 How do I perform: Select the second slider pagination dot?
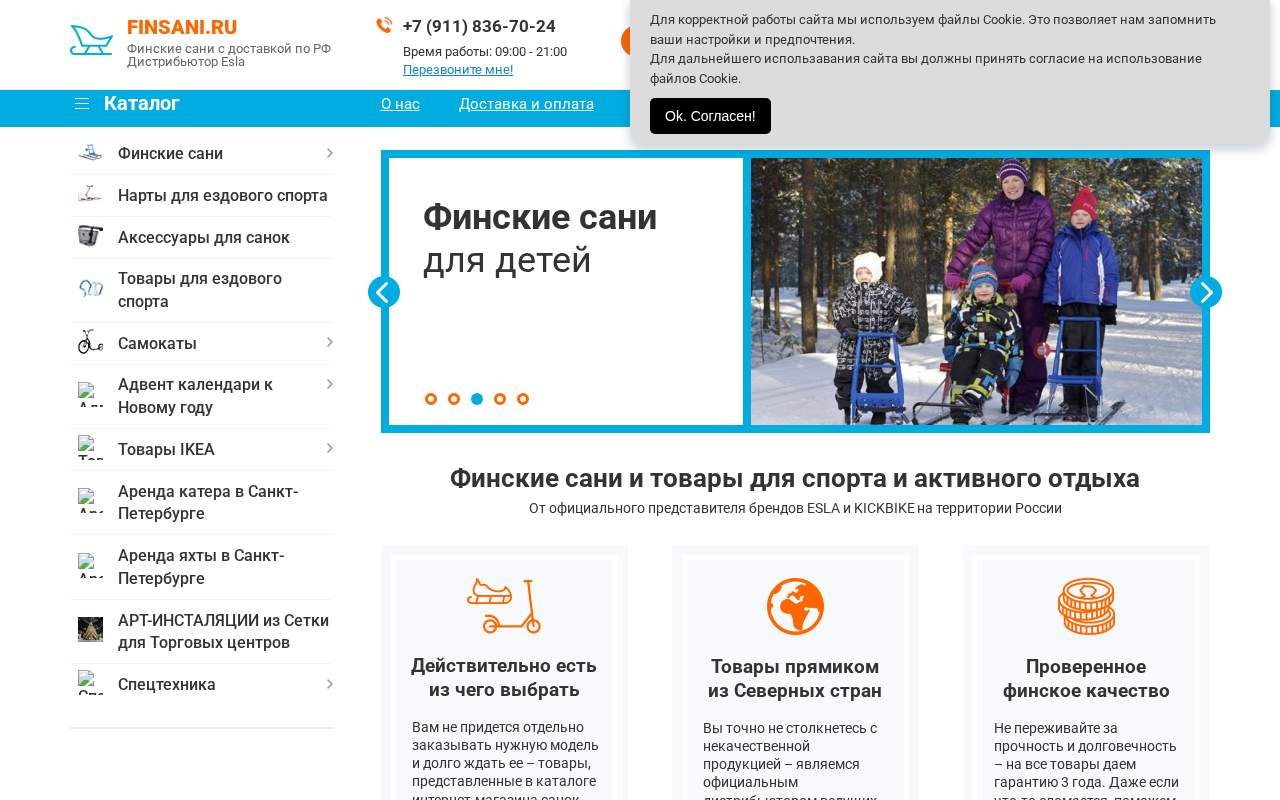pyautogui.click(x=454, y=399)
